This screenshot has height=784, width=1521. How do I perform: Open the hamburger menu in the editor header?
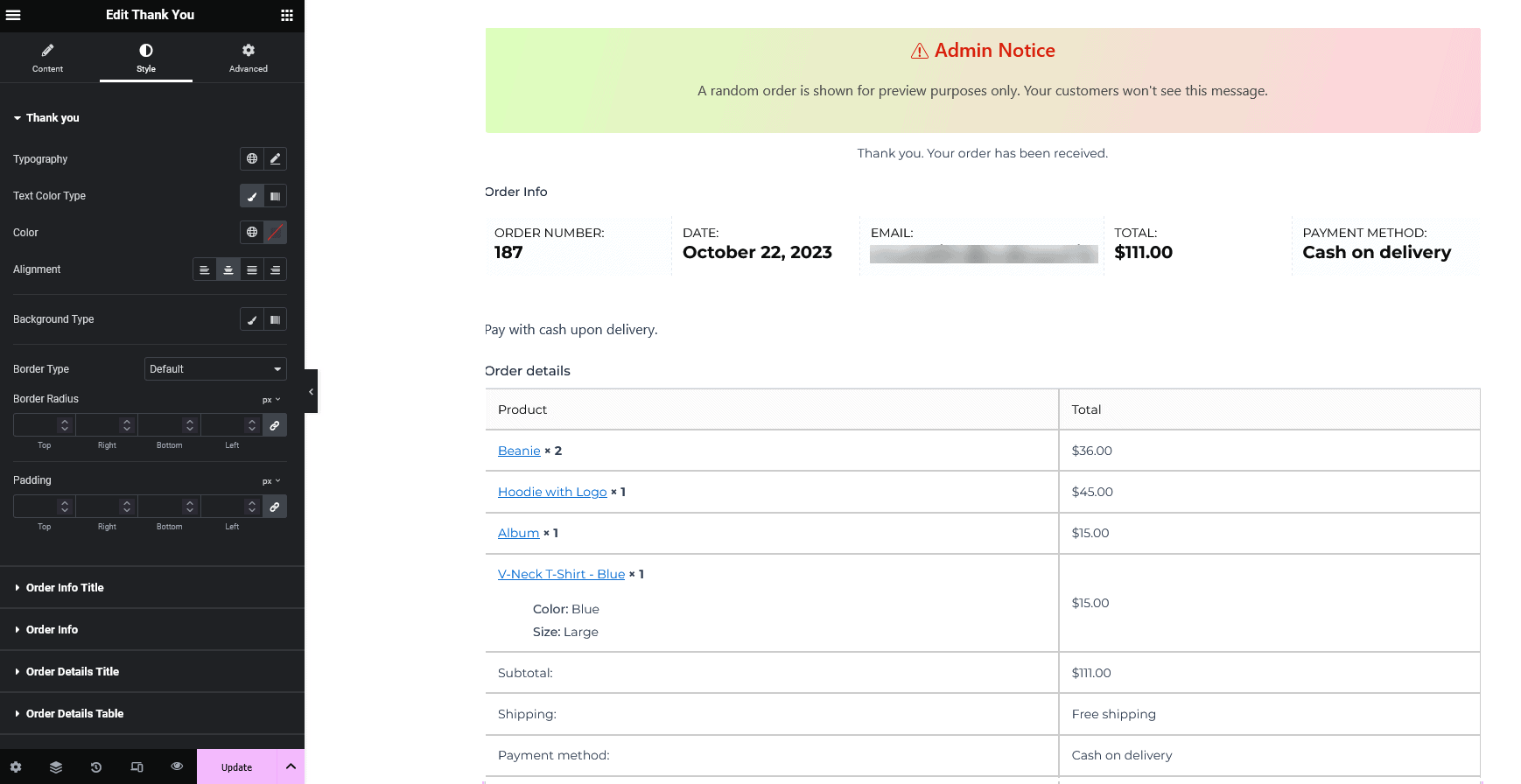13,15
